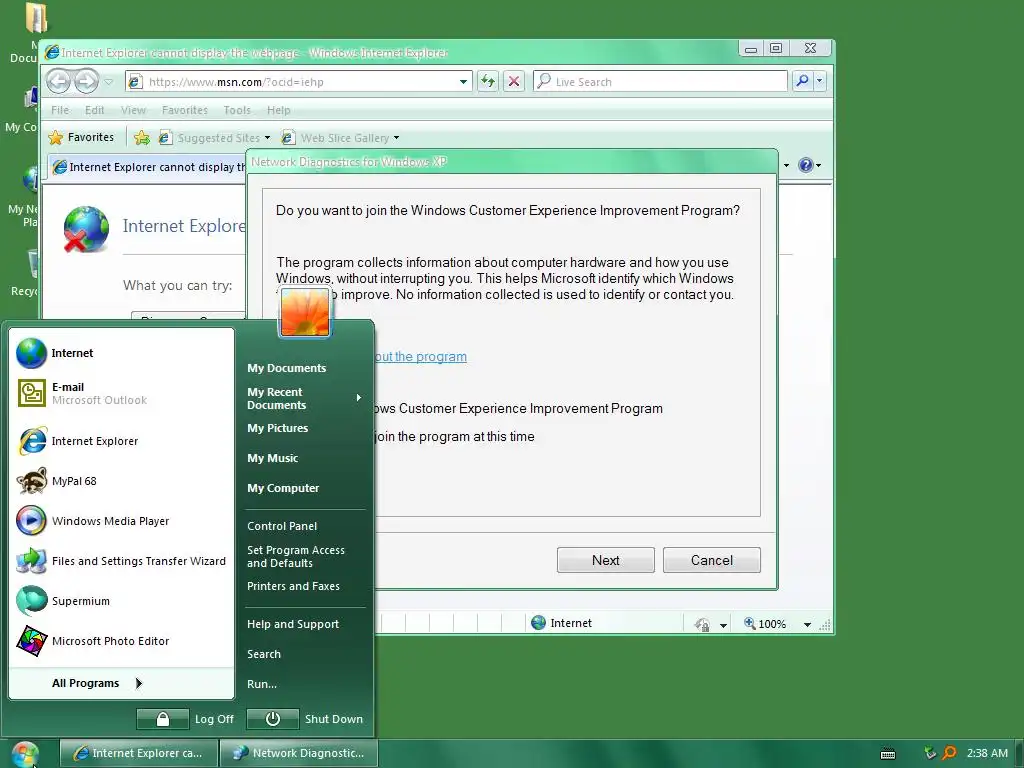Open the File menu
Image resolution: width=1024 pixels, height=768 pixels.
[x=60, y=110]
